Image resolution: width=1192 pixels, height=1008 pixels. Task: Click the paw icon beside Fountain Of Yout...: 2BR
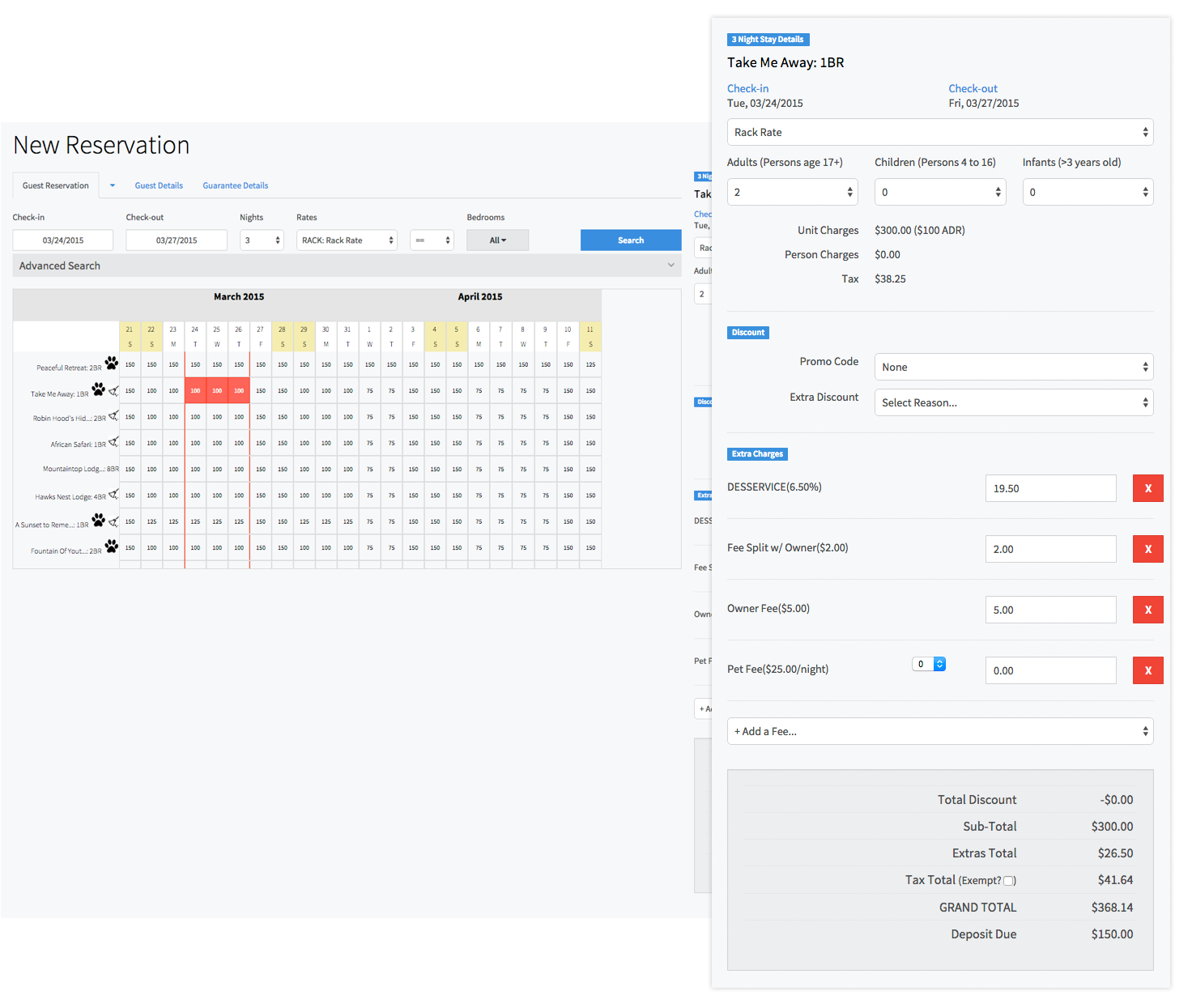click(x=112, y=546)
